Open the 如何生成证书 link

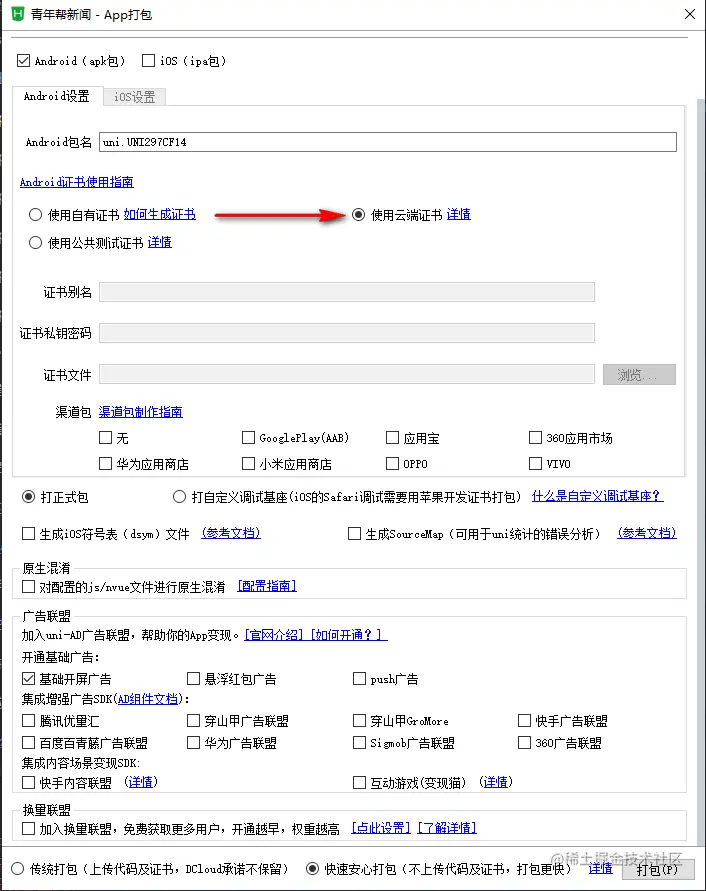pyautogui.click(x=160, y=214)
